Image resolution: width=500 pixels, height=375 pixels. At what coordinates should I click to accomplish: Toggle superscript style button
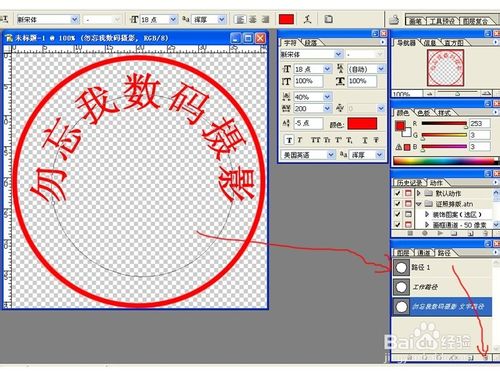(338, 140)
